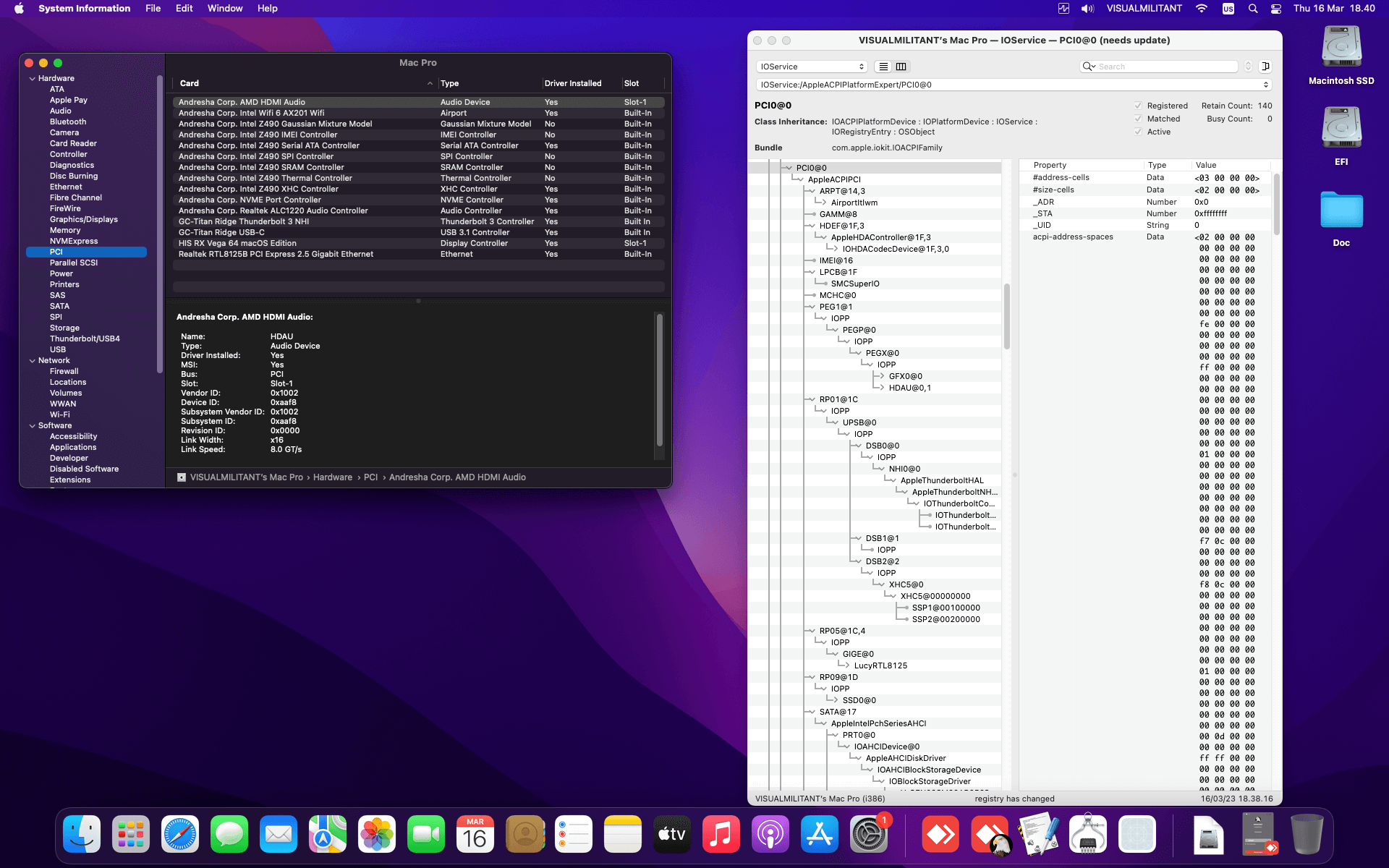Toggle the inspector sidebar icon
This screenshot has height=868, width=1389.
(1265, 67)
